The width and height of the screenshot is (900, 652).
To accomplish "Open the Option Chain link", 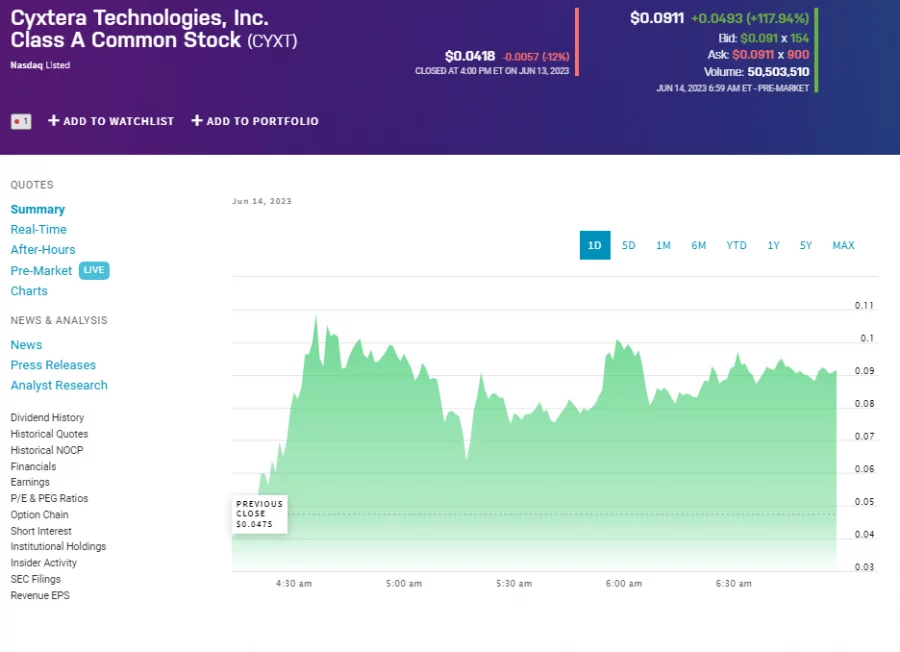I will (x=39, y=515).
